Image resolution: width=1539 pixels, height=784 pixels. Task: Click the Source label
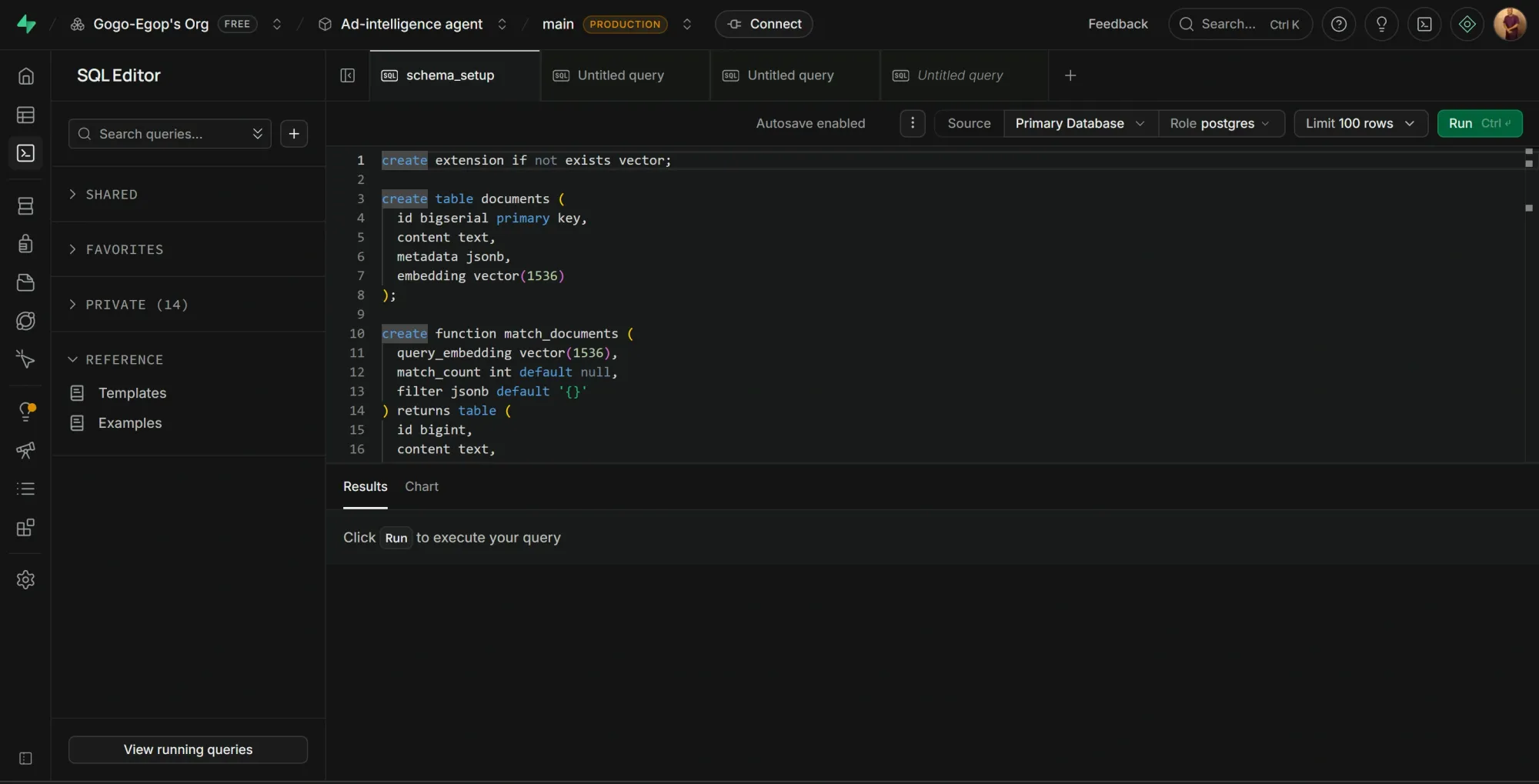969,123
